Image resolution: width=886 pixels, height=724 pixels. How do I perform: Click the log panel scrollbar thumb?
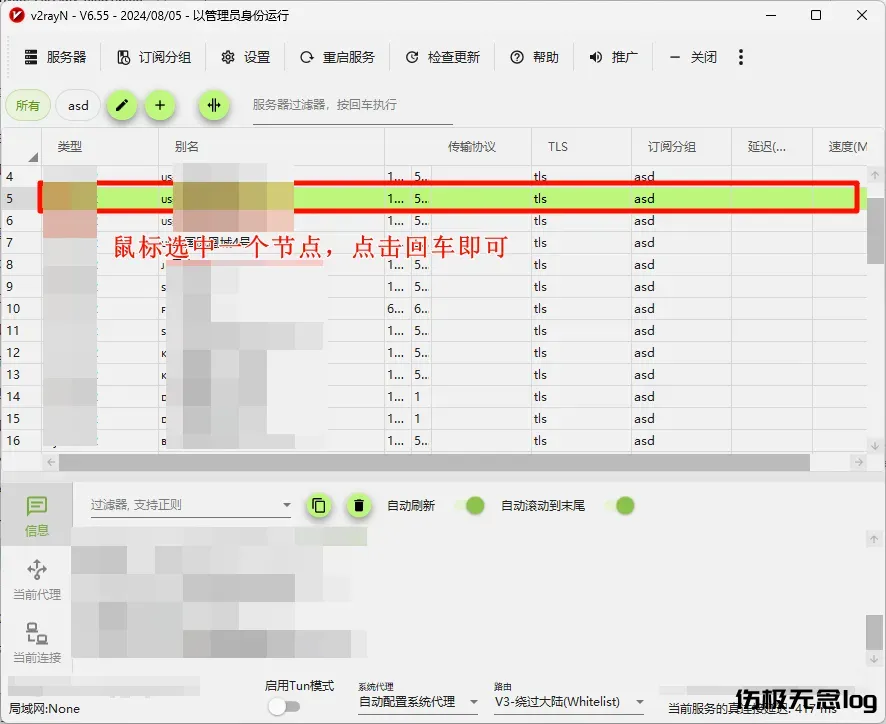pyautogui.click(x=873, y=633)
